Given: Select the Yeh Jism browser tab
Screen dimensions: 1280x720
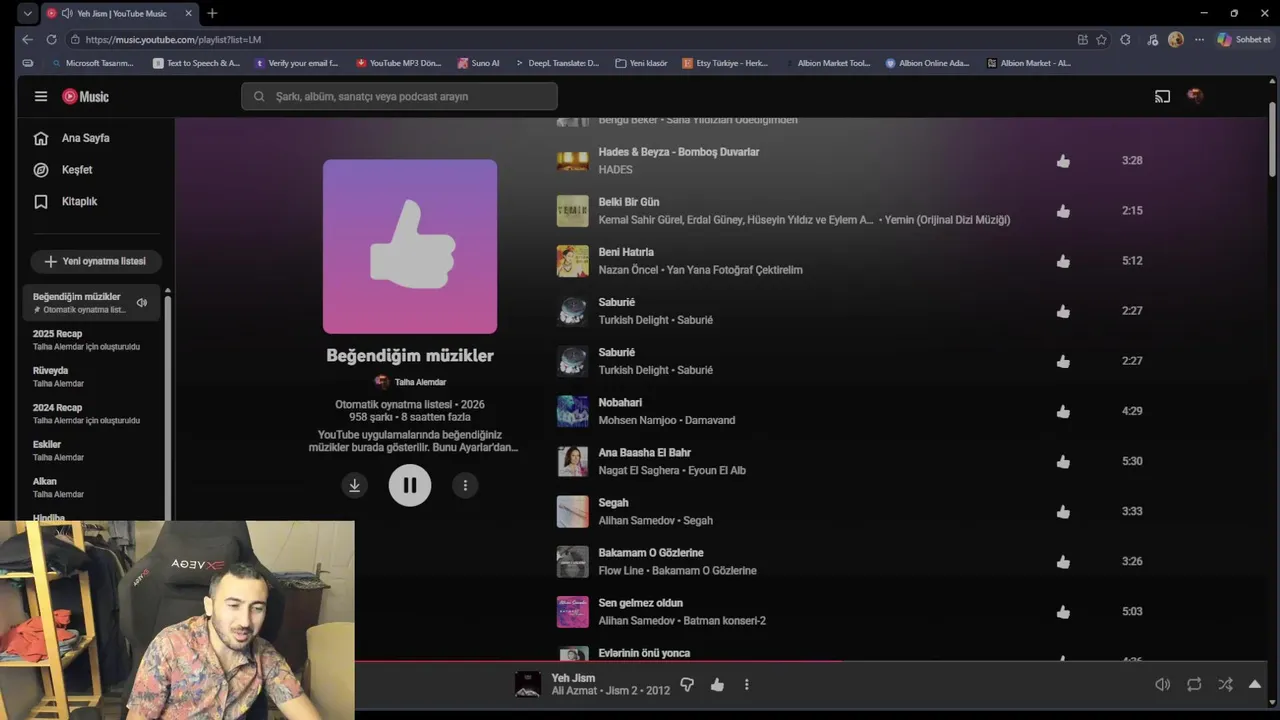Looking at the screenshot, I should click(120, 14).
